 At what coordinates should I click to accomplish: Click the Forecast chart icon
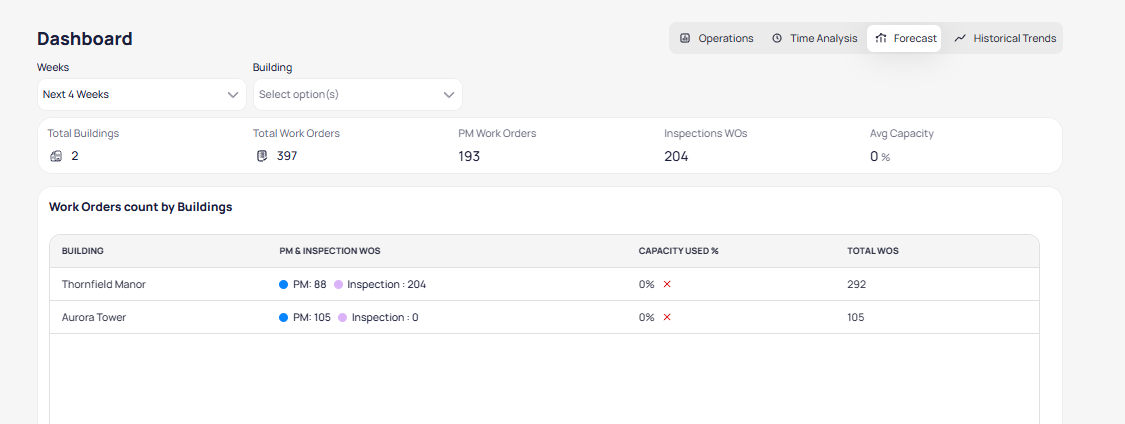(x=881, y=39)
